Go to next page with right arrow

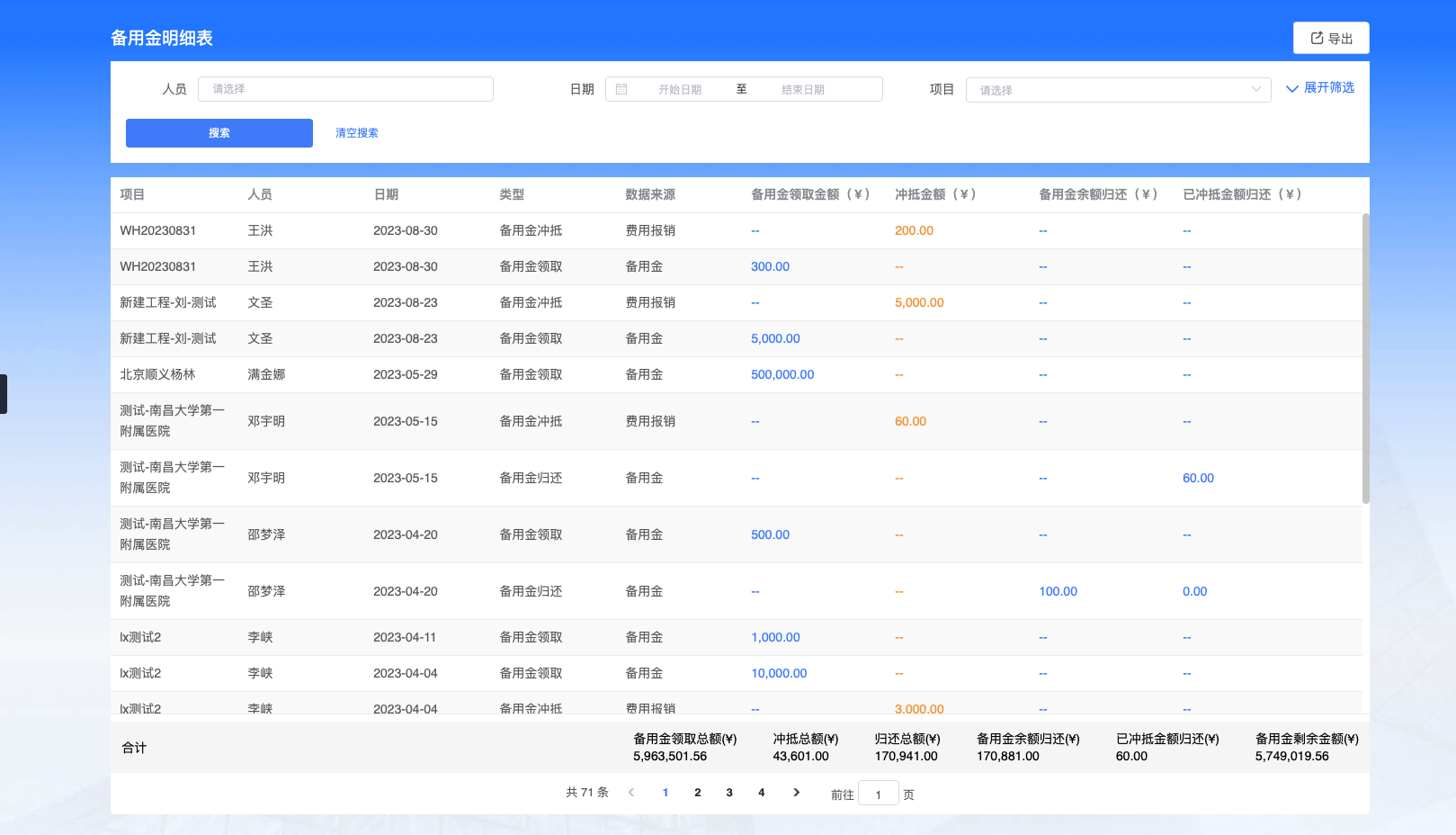[x=797, y=793]
